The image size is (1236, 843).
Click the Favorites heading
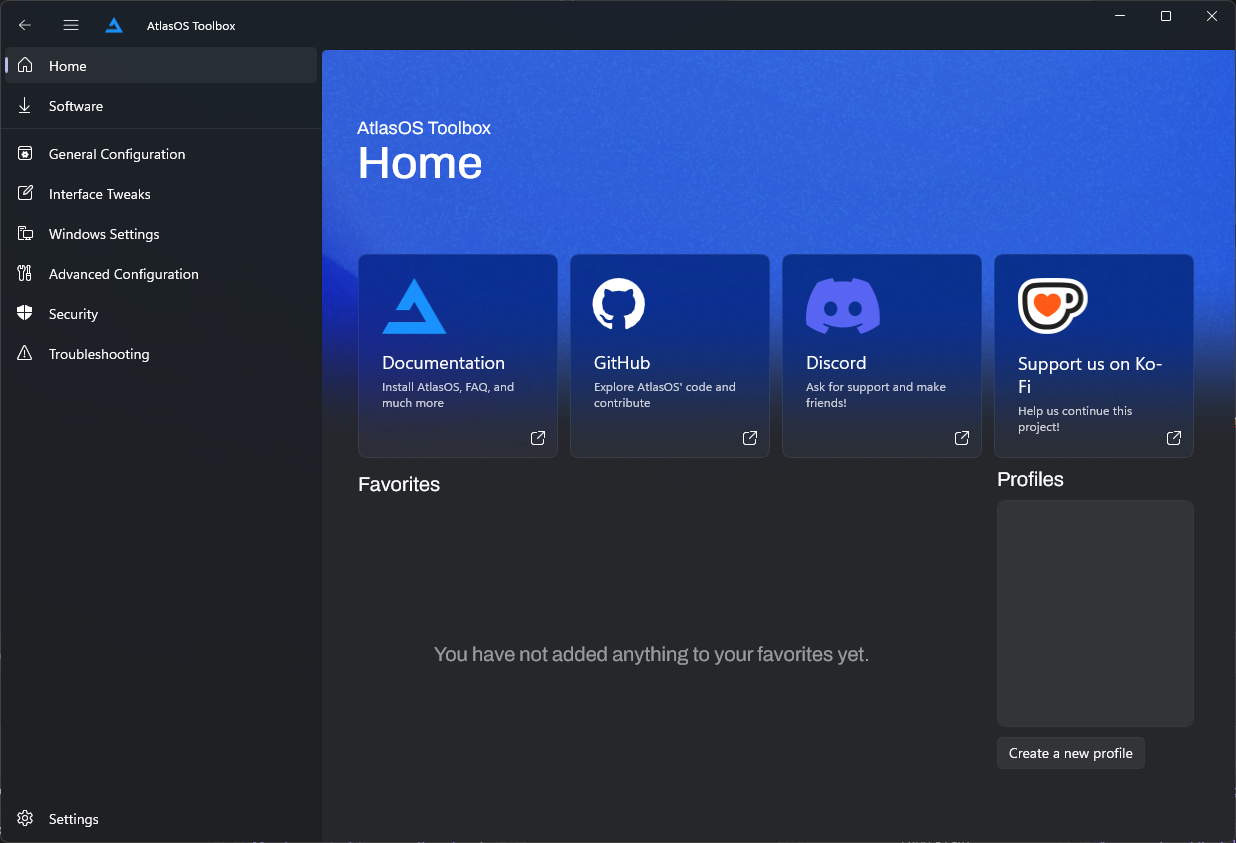pyautogui.click(x=399, y=484)
